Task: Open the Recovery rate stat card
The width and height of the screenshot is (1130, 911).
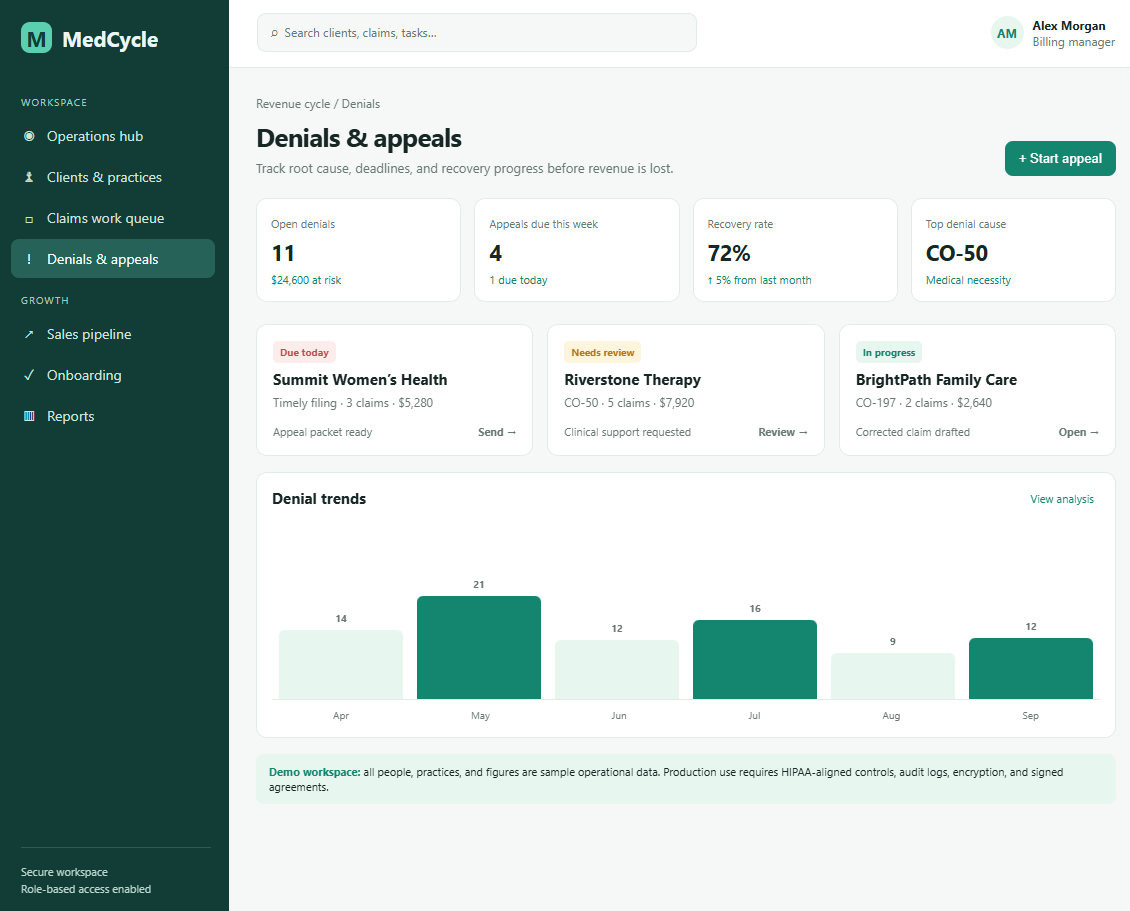Action: (x=795, y=250)
